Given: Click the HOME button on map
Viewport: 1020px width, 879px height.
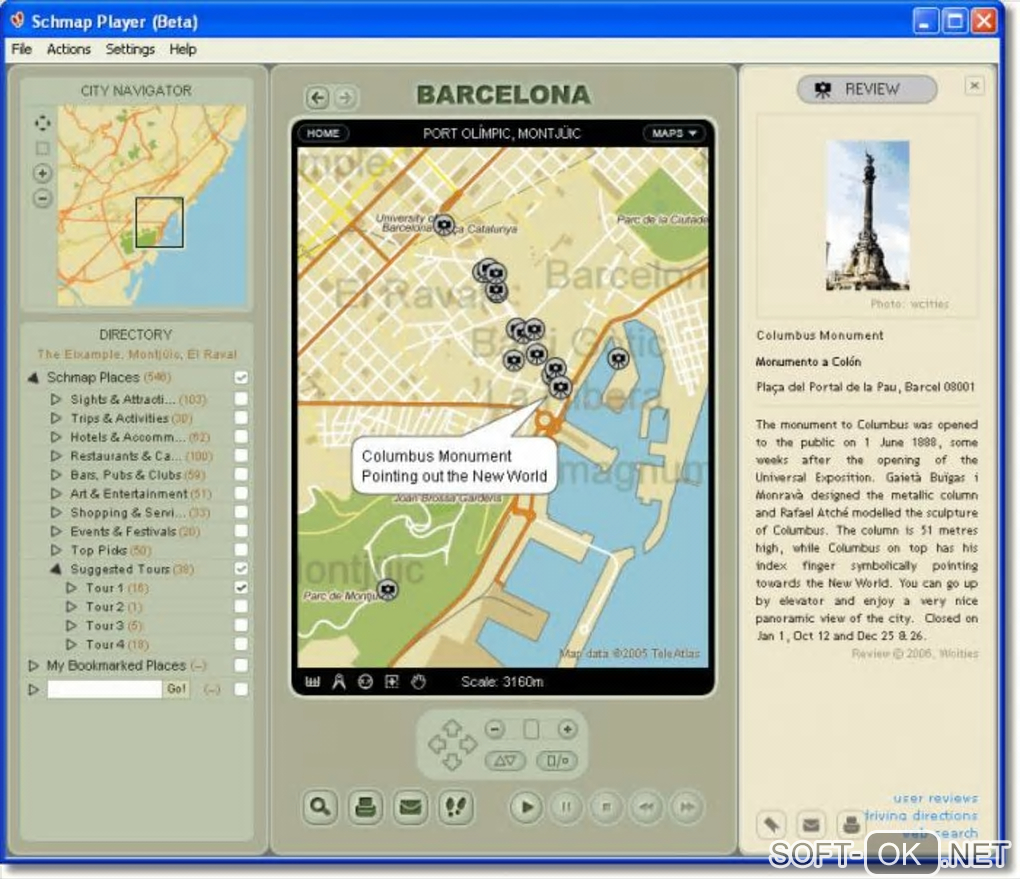Looking at the screenshot, I should (x=323, y=133).
